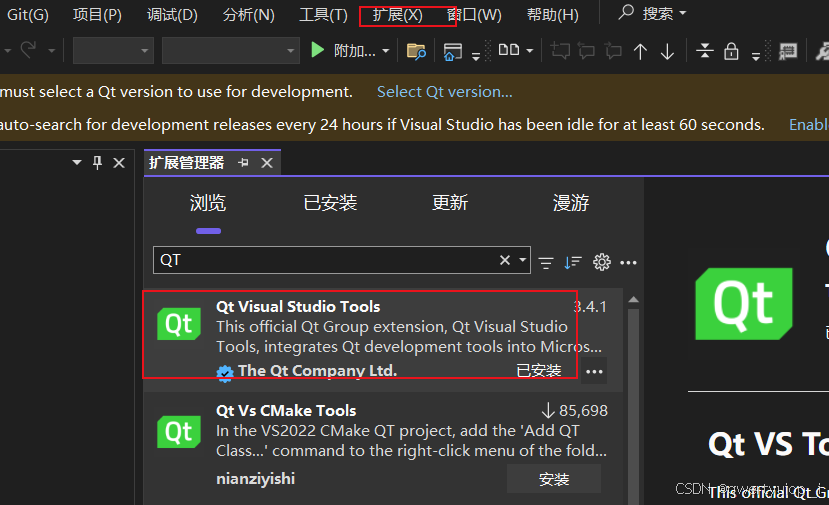Switch to the 漫游 tab
829x505 pixels.
pos(570,203)
